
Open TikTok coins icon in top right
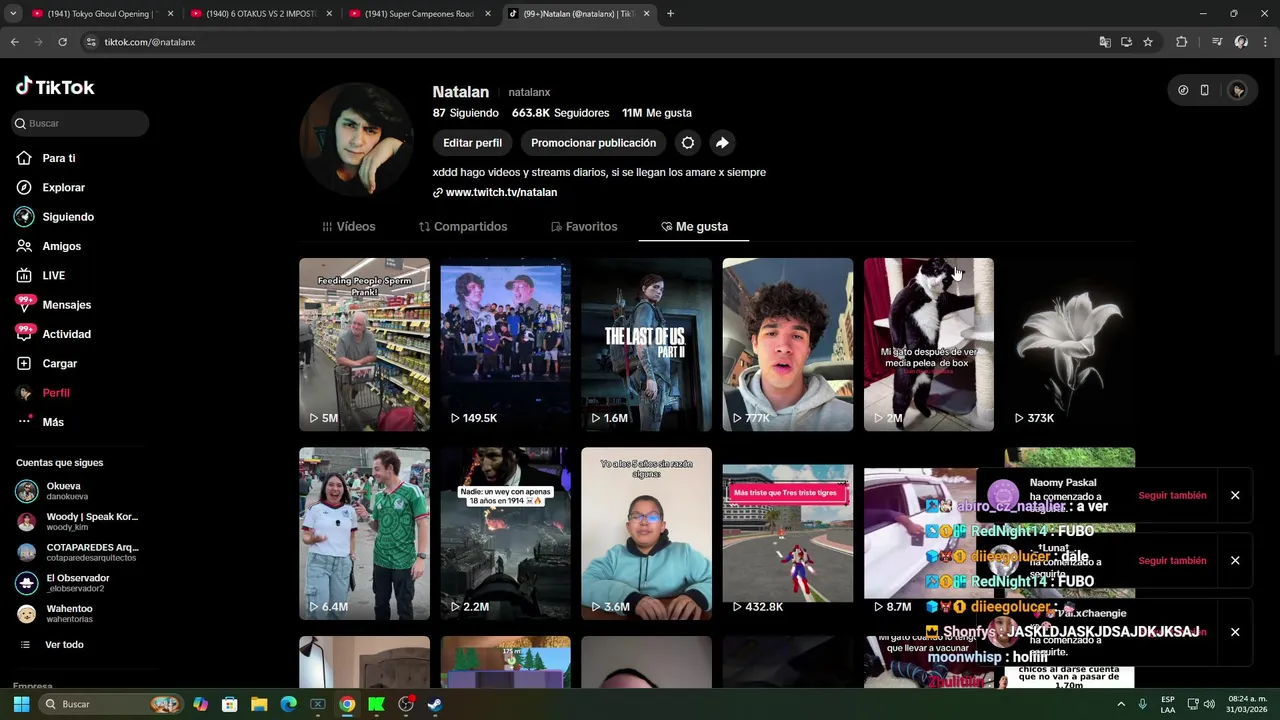[1183, 90]
